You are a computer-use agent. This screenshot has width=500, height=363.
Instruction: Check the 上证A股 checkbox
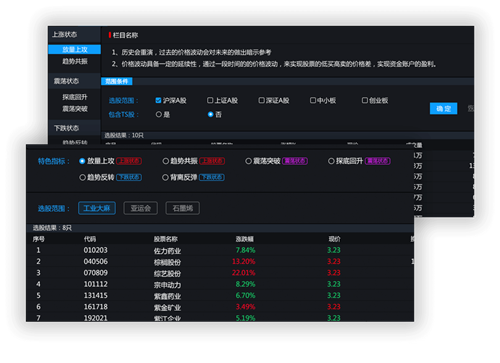210,100
